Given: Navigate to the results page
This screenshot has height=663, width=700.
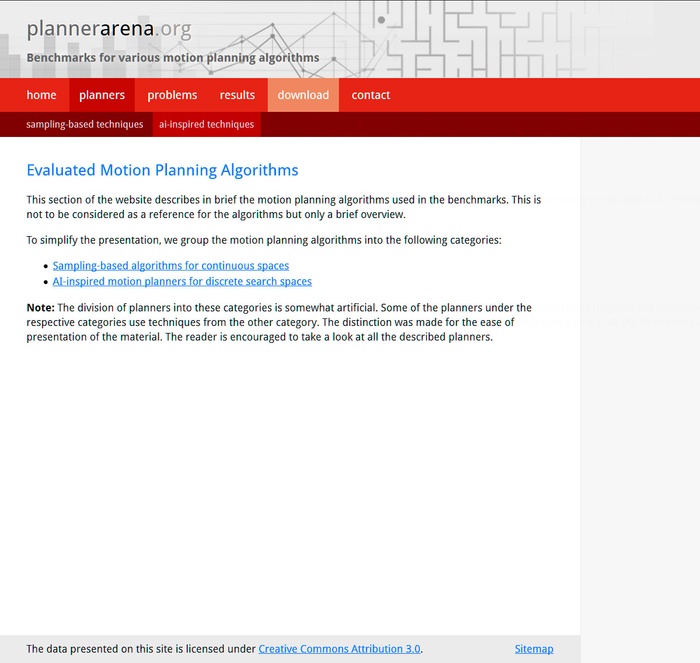Looking at the screenshot, I should pyautogui.click(x=237, y=95).
